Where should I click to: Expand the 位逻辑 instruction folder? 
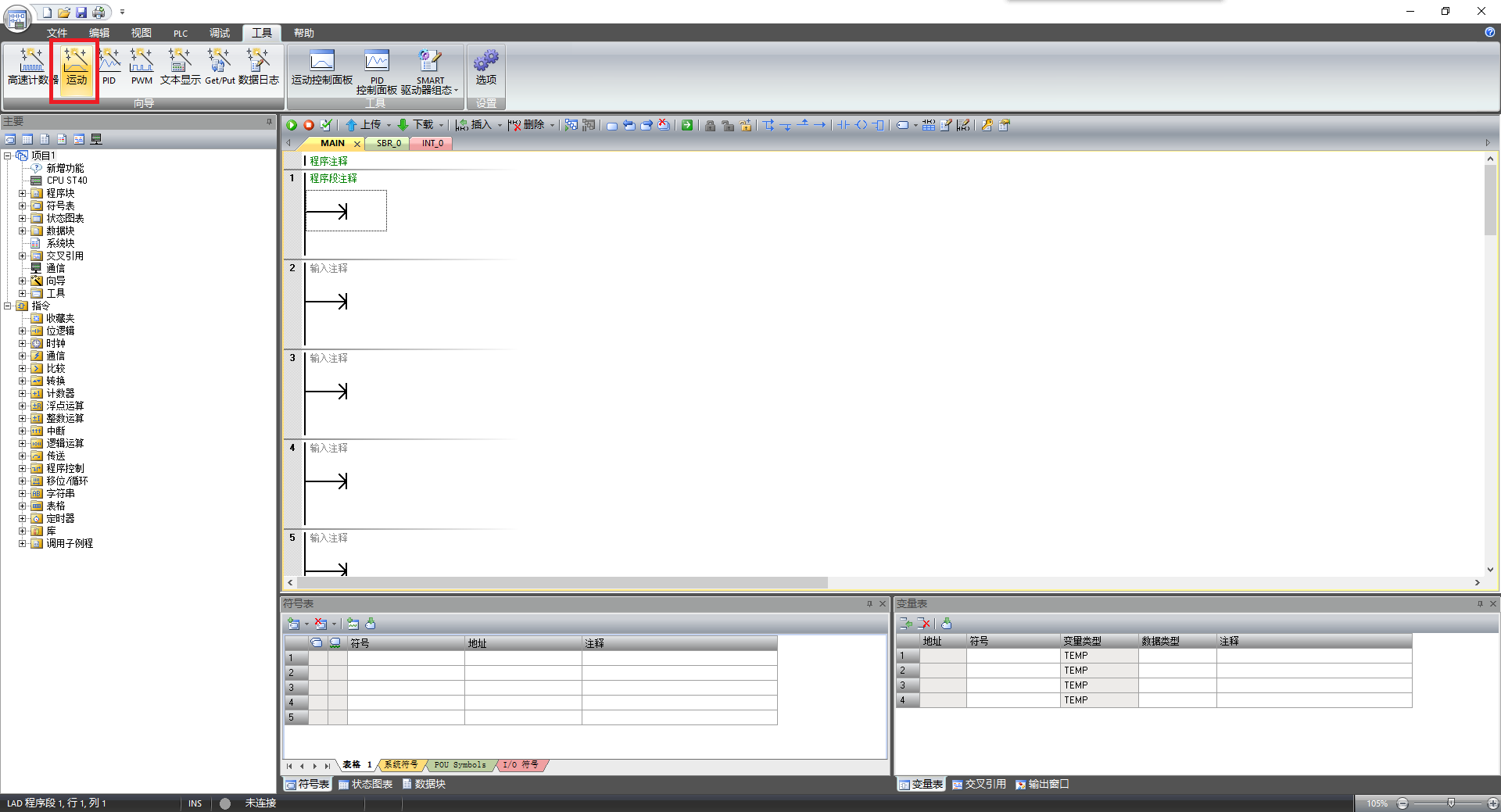23,331
